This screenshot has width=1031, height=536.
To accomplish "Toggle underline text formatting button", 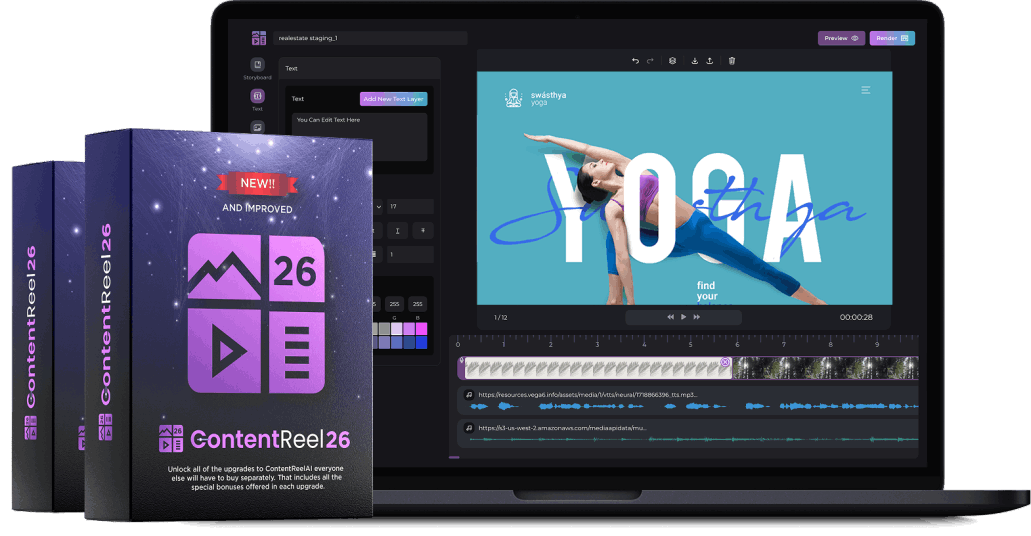I will click(x=397, y=230).
